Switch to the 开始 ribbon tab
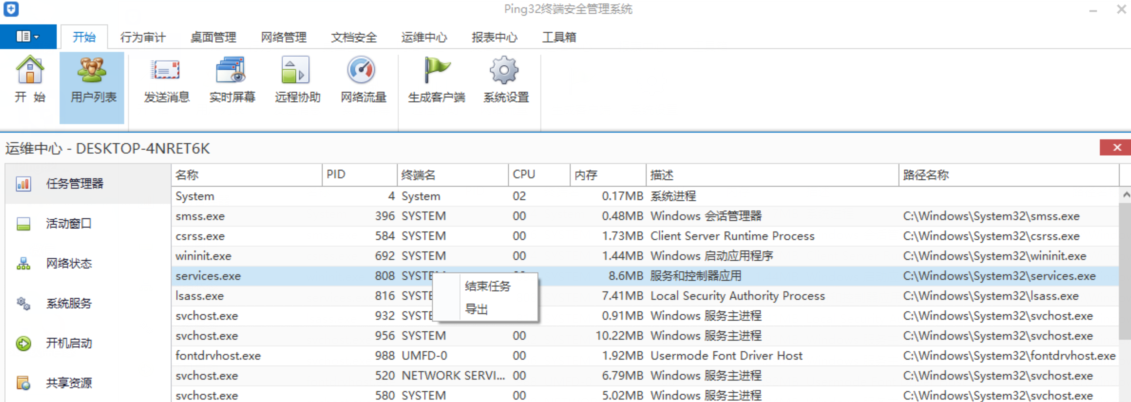The image size is (1131, 402). point(84,37)
